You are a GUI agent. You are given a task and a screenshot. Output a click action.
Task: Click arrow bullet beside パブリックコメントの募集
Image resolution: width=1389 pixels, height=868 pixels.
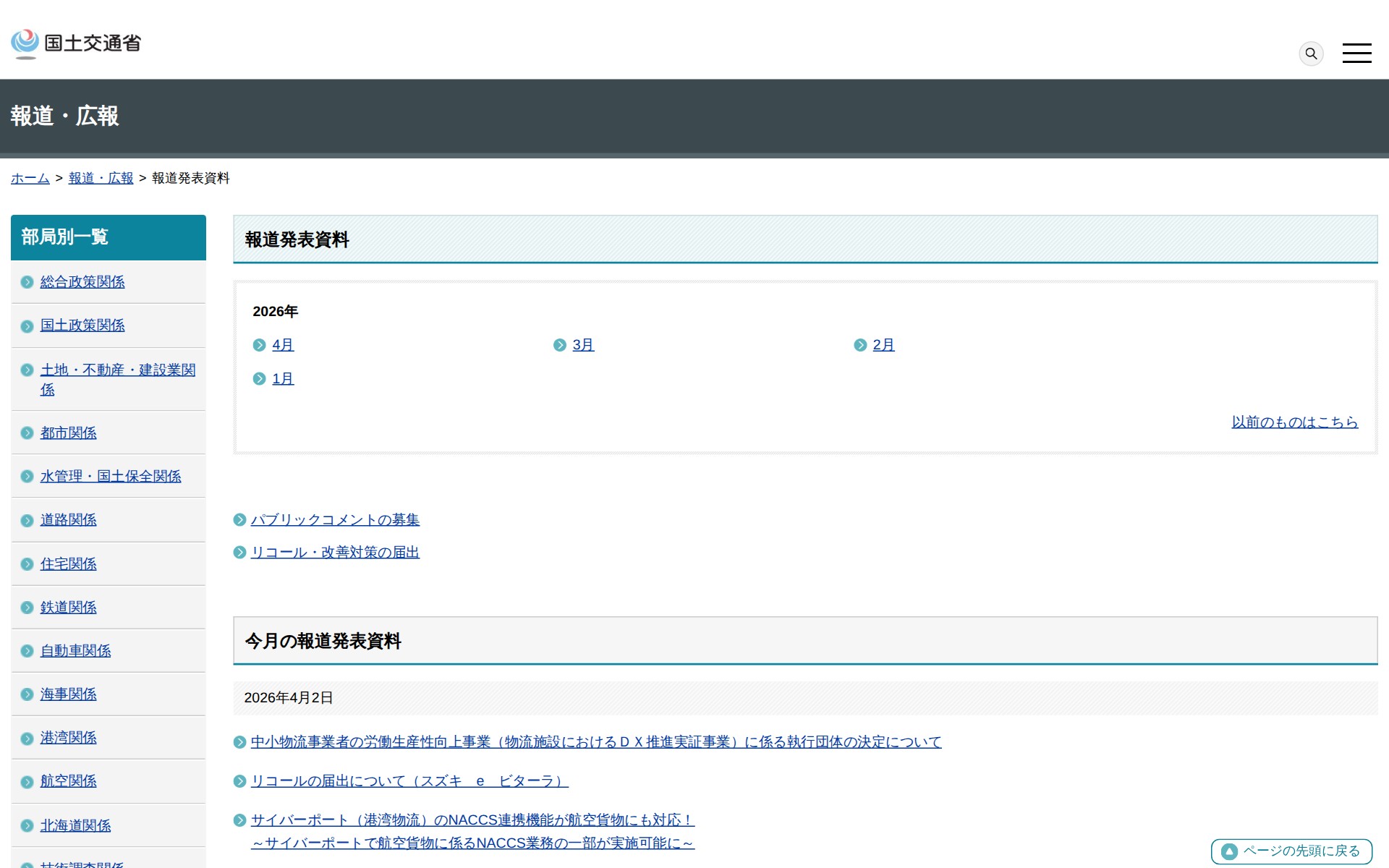click(x=239, y=520)
